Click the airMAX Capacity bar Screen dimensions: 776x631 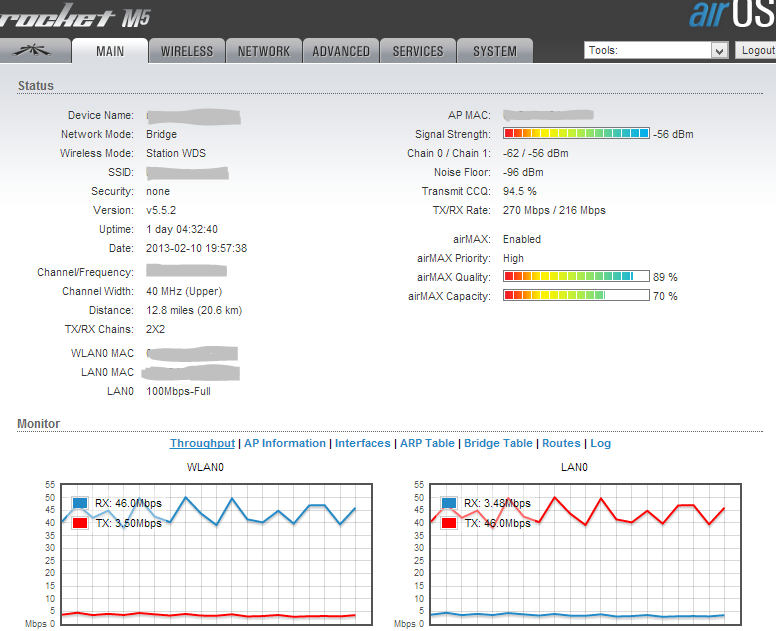(576, 295)
